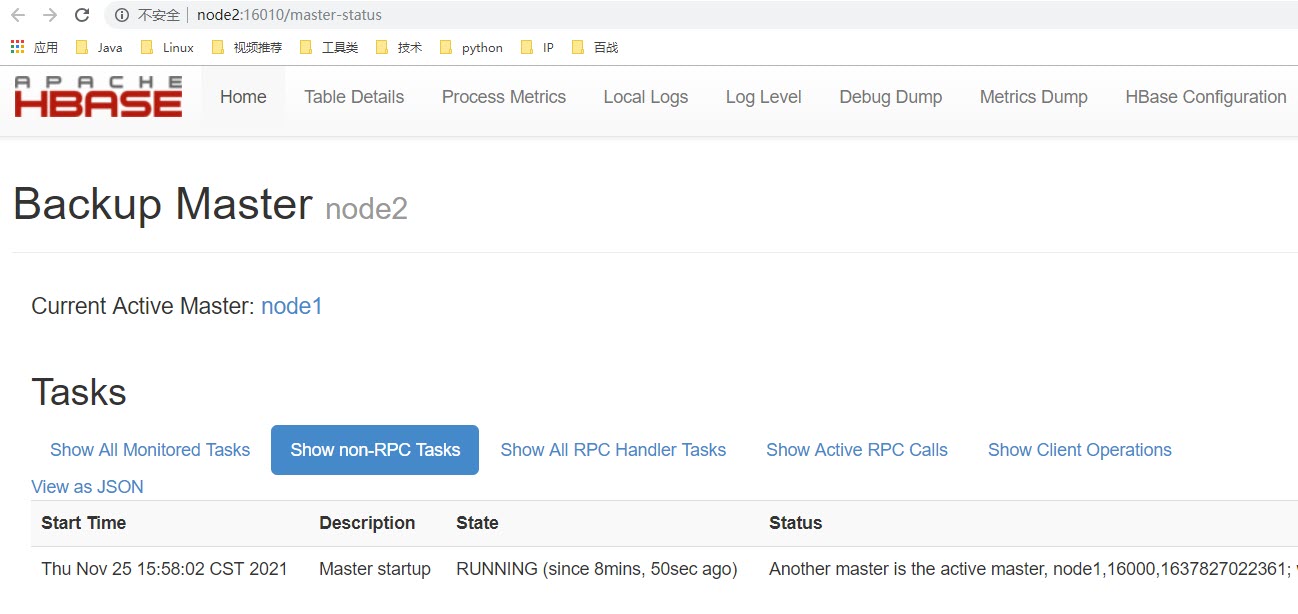
Task: Go to Table Details in navbar
Action: pos(354,97)
